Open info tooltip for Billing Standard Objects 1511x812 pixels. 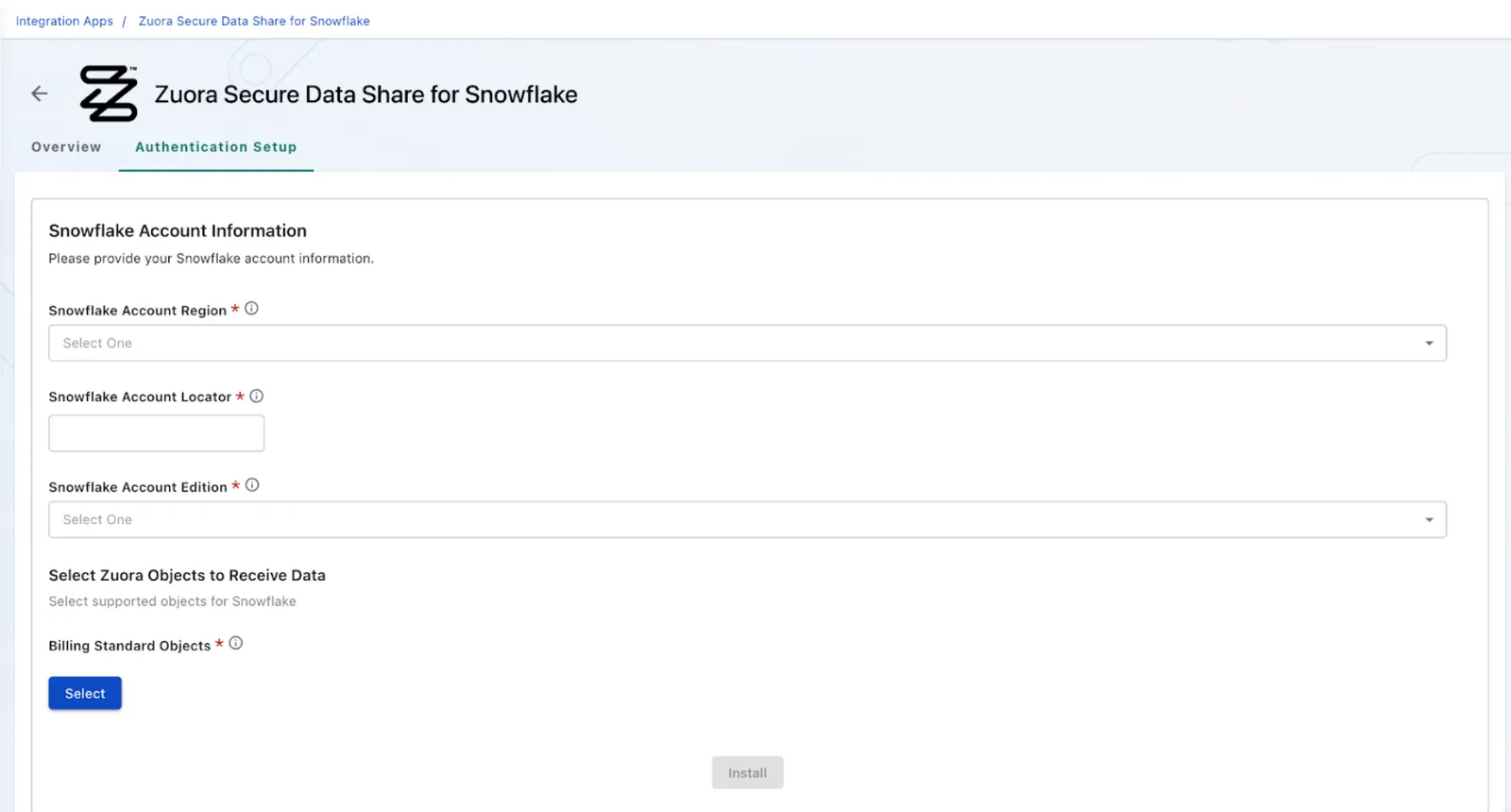[x=236, y=644]
